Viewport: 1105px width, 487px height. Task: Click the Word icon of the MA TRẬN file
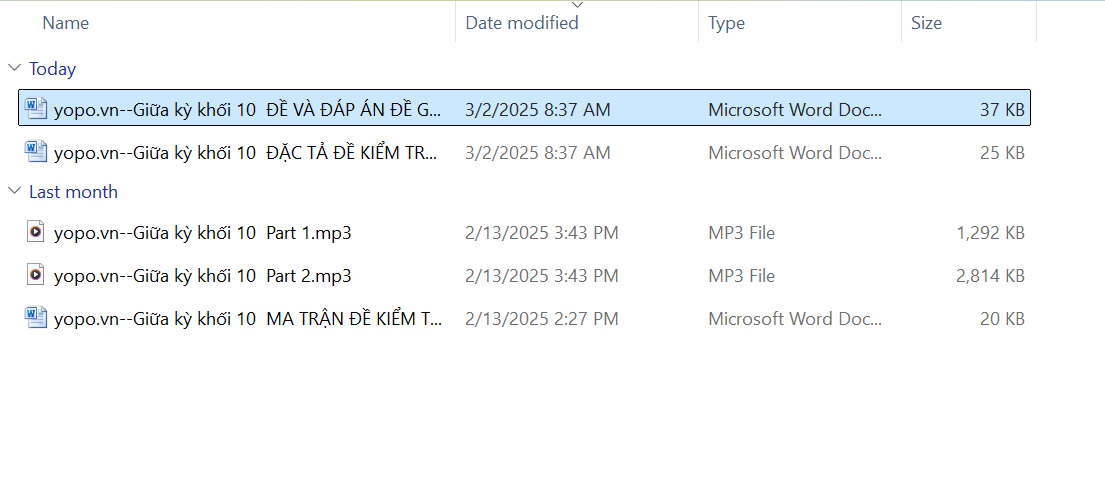pyautogui.click(x=36, y=318)
